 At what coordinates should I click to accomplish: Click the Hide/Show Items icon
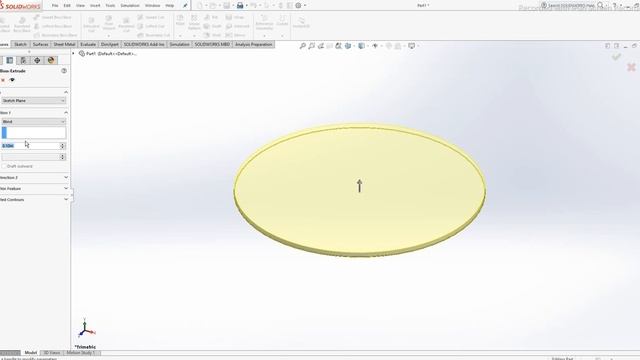[x=375, y=46]
